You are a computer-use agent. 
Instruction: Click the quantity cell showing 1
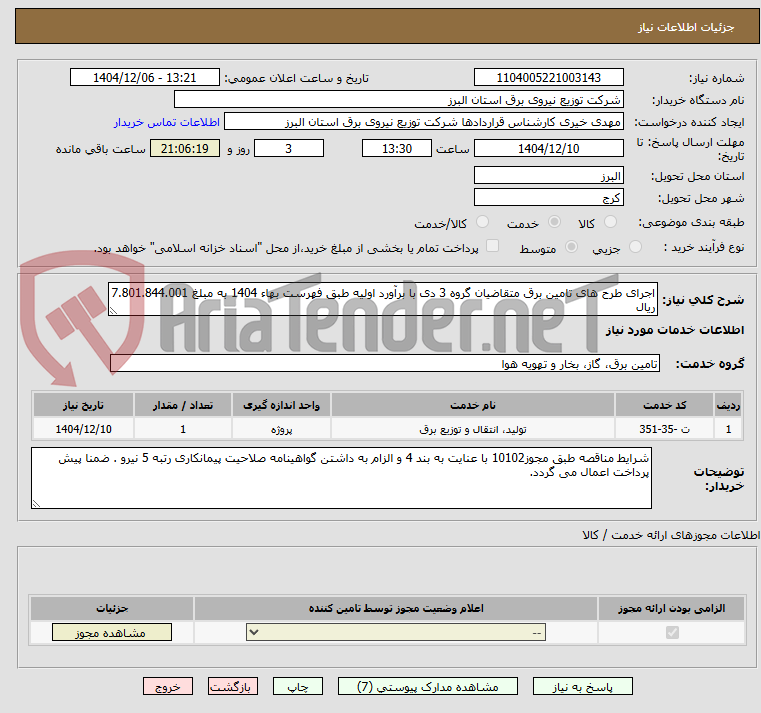[x=183, y=430]
